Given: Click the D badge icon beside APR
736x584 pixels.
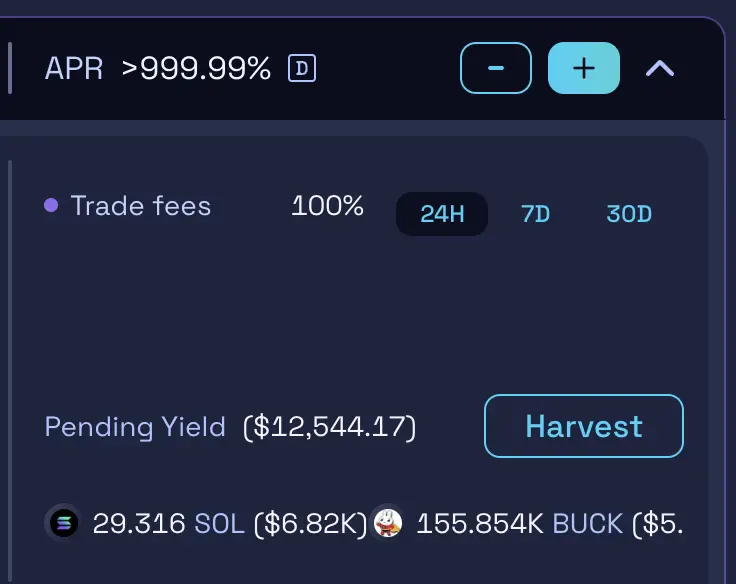Looking at the screenshot, I should (301, 69).
